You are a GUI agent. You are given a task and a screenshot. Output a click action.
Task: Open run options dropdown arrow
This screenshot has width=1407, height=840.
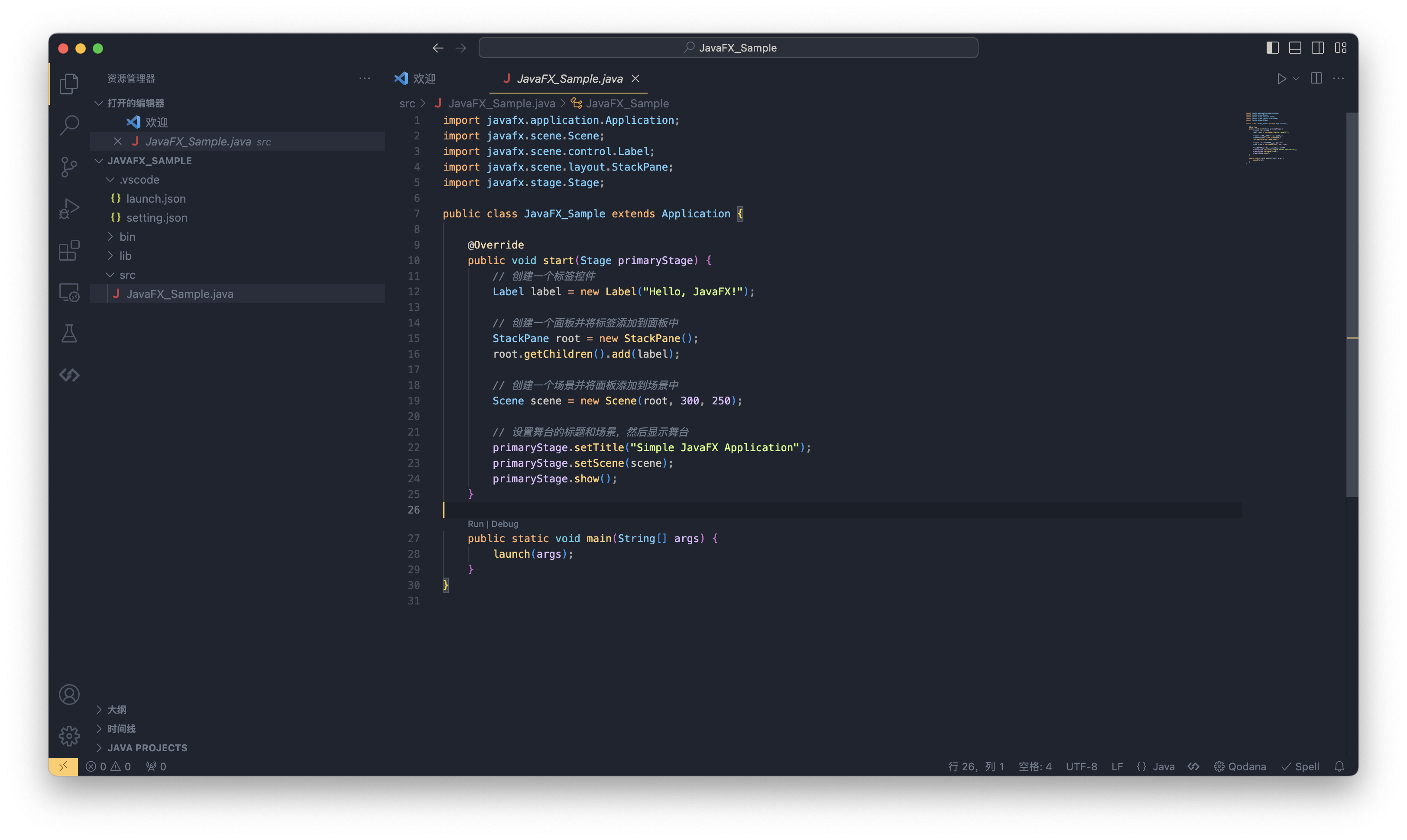click(1296, 79)
